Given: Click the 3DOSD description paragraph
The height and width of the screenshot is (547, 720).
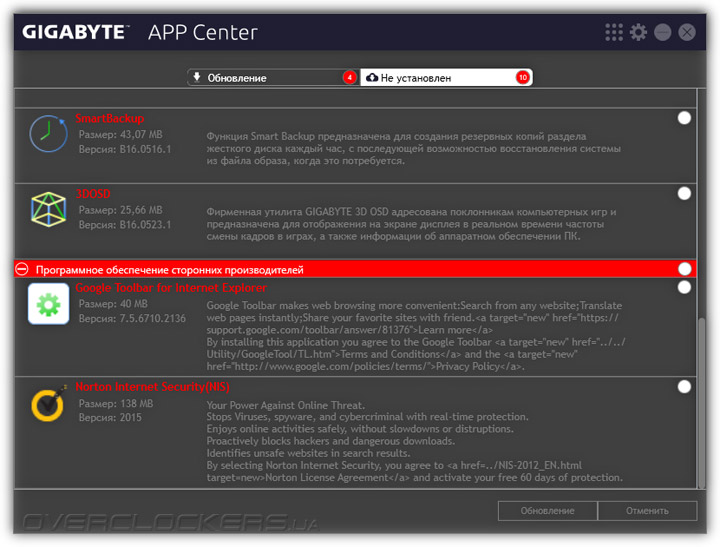Looking at the screenshot, I should (411, 224).
